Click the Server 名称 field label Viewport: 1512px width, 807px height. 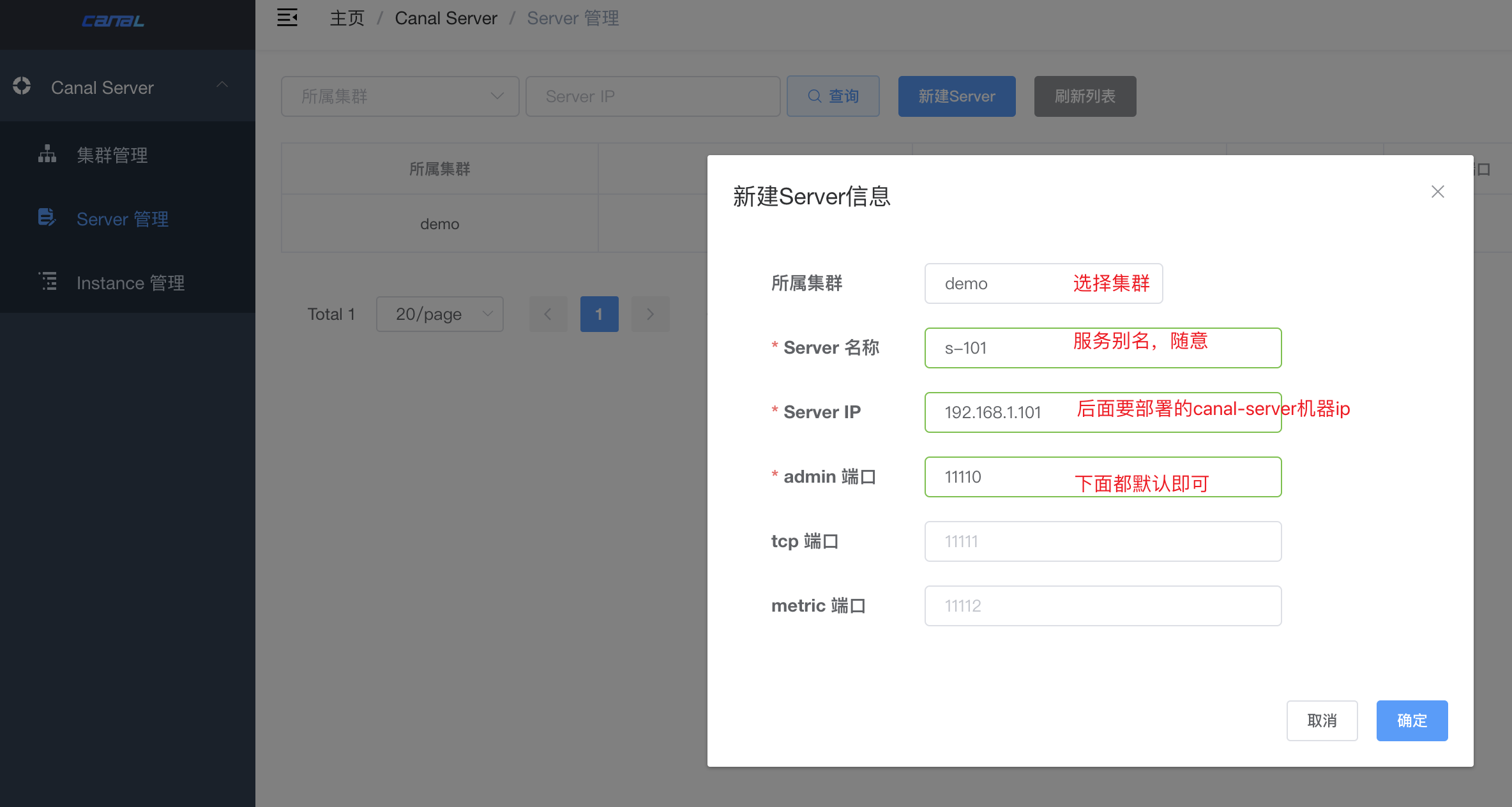[x=831, y=348]
